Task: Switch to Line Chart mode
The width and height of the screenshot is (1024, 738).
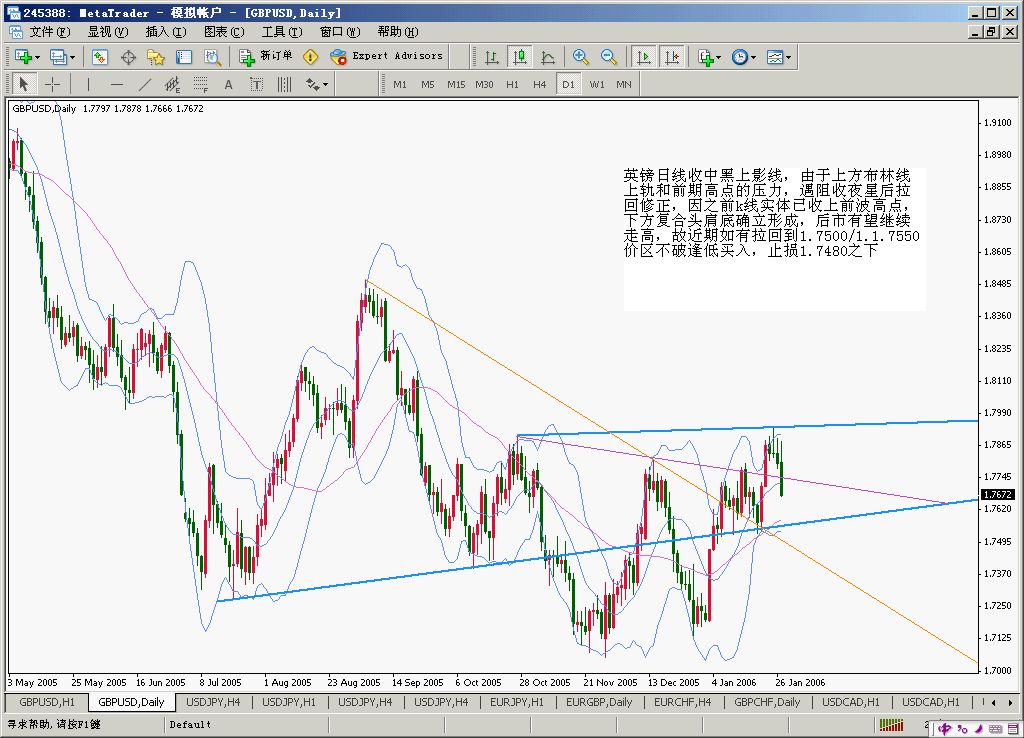Action: 548,57
